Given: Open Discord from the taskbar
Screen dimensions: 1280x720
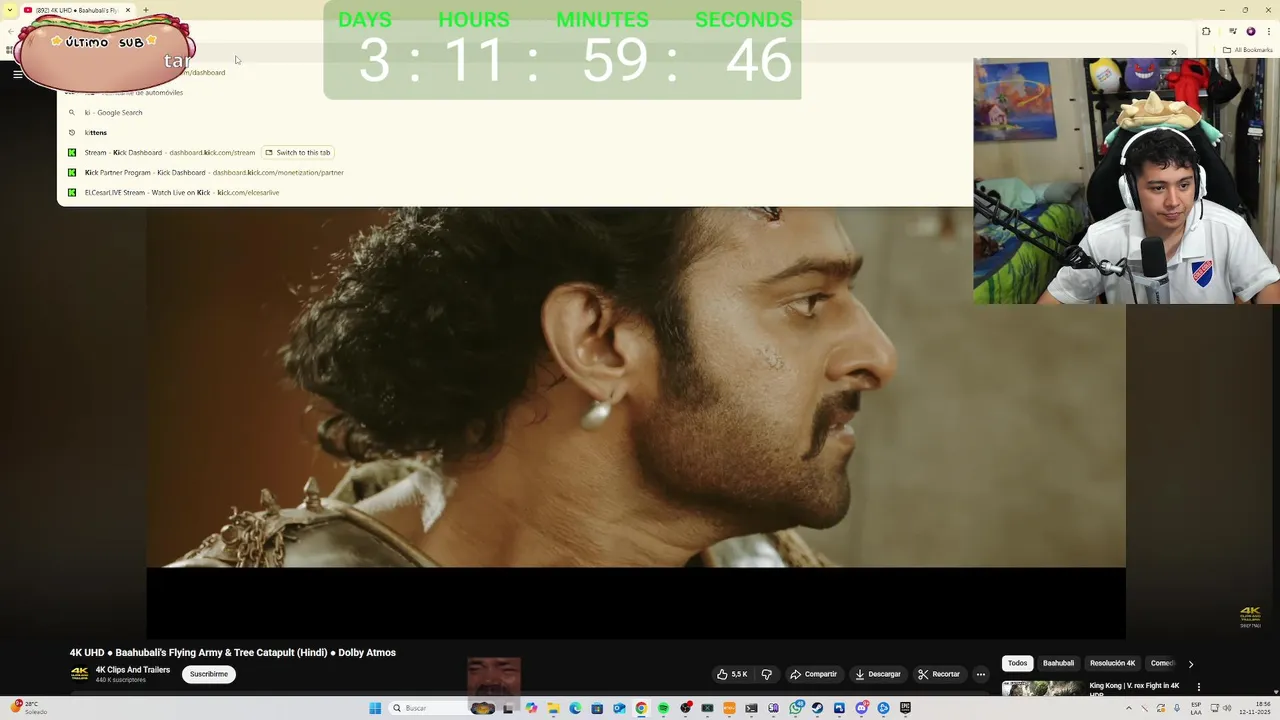Looking at the screenshot, I should coord(861,708).
